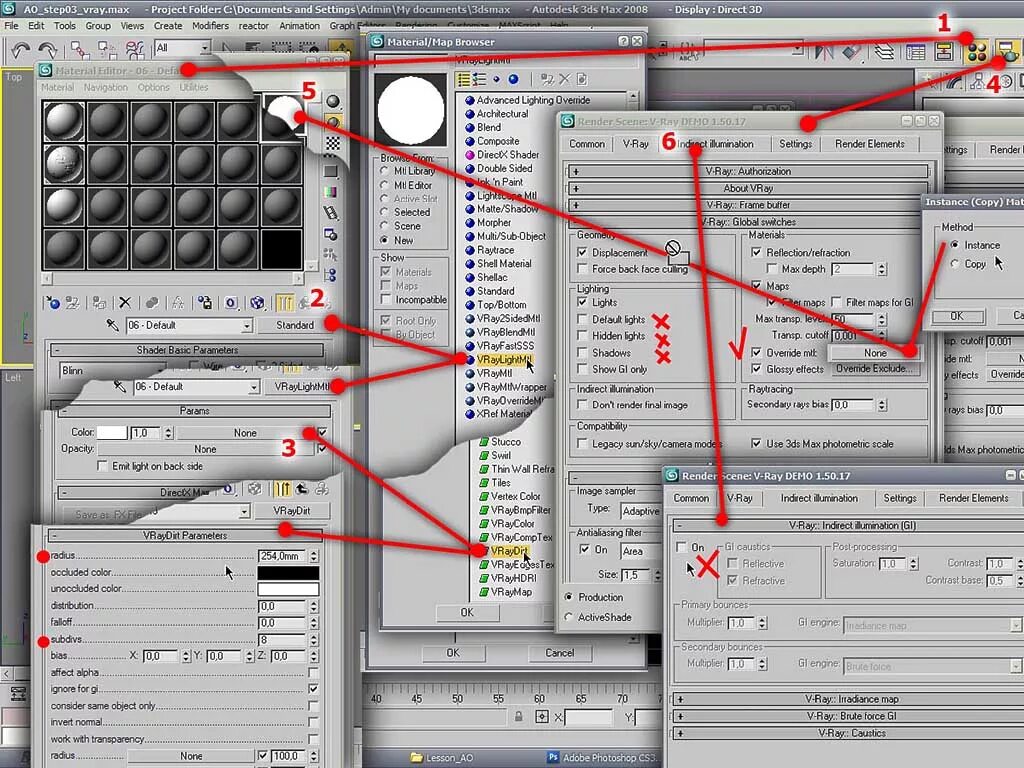This screenshot has height=768, width=1024.
Task: Click View List + Icons in Material/Map Browser
Action: (x=479, y=80)
